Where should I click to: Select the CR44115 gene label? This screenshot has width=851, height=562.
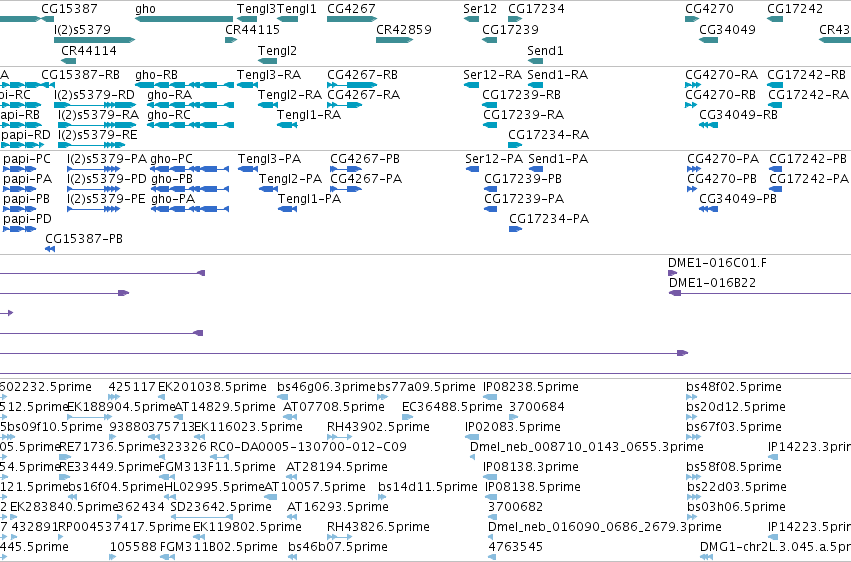252,29
